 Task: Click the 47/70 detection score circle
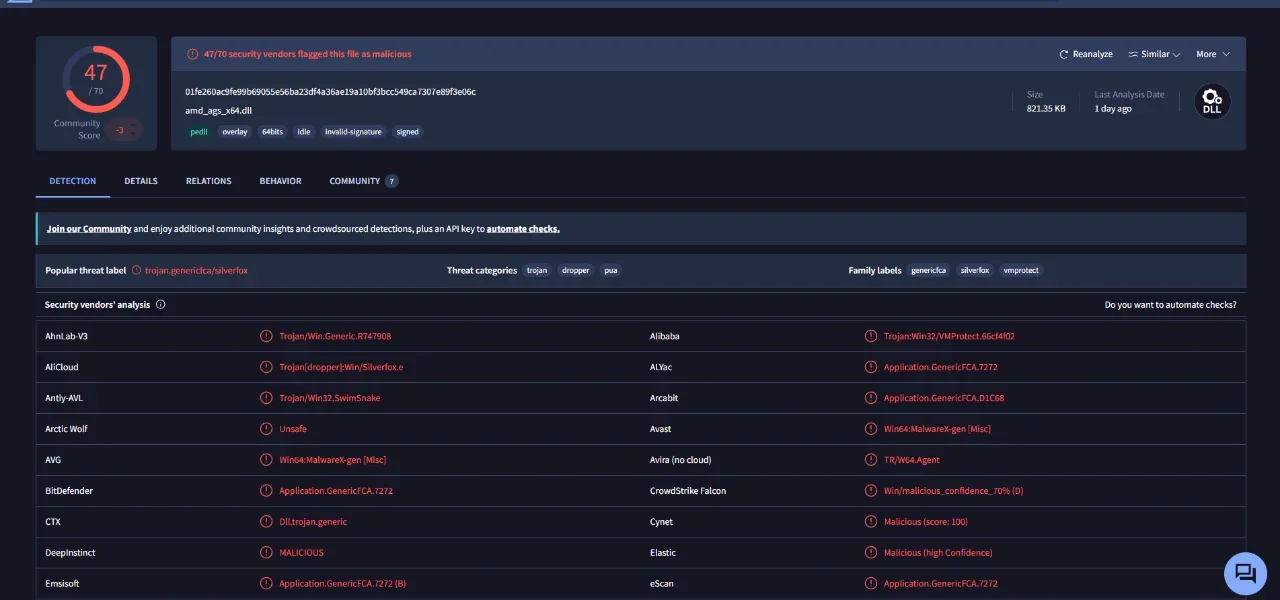[x=96, y=78]
